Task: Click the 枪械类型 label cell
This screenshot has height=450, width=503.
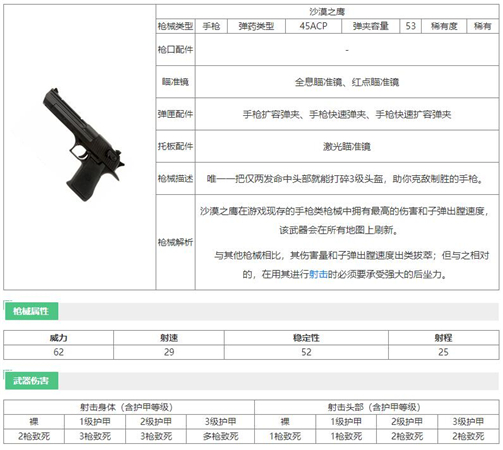Action: 175,26
